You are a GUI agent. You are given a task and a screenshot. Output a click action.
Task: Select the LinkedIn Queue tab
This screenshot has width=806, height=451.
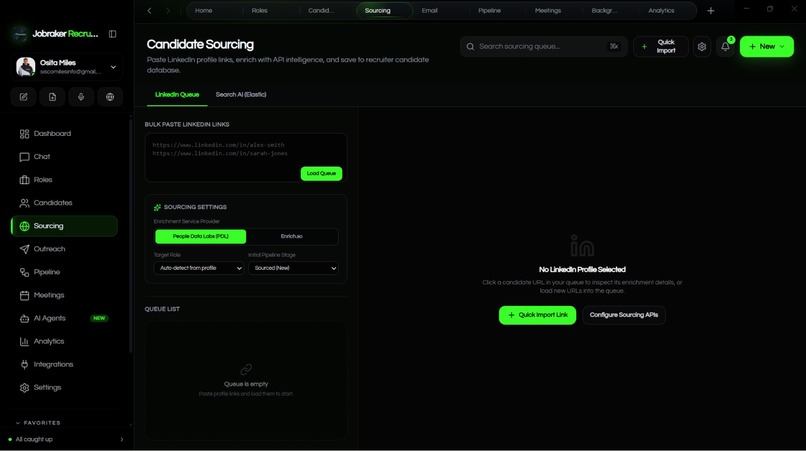click(x=177, y=95)
